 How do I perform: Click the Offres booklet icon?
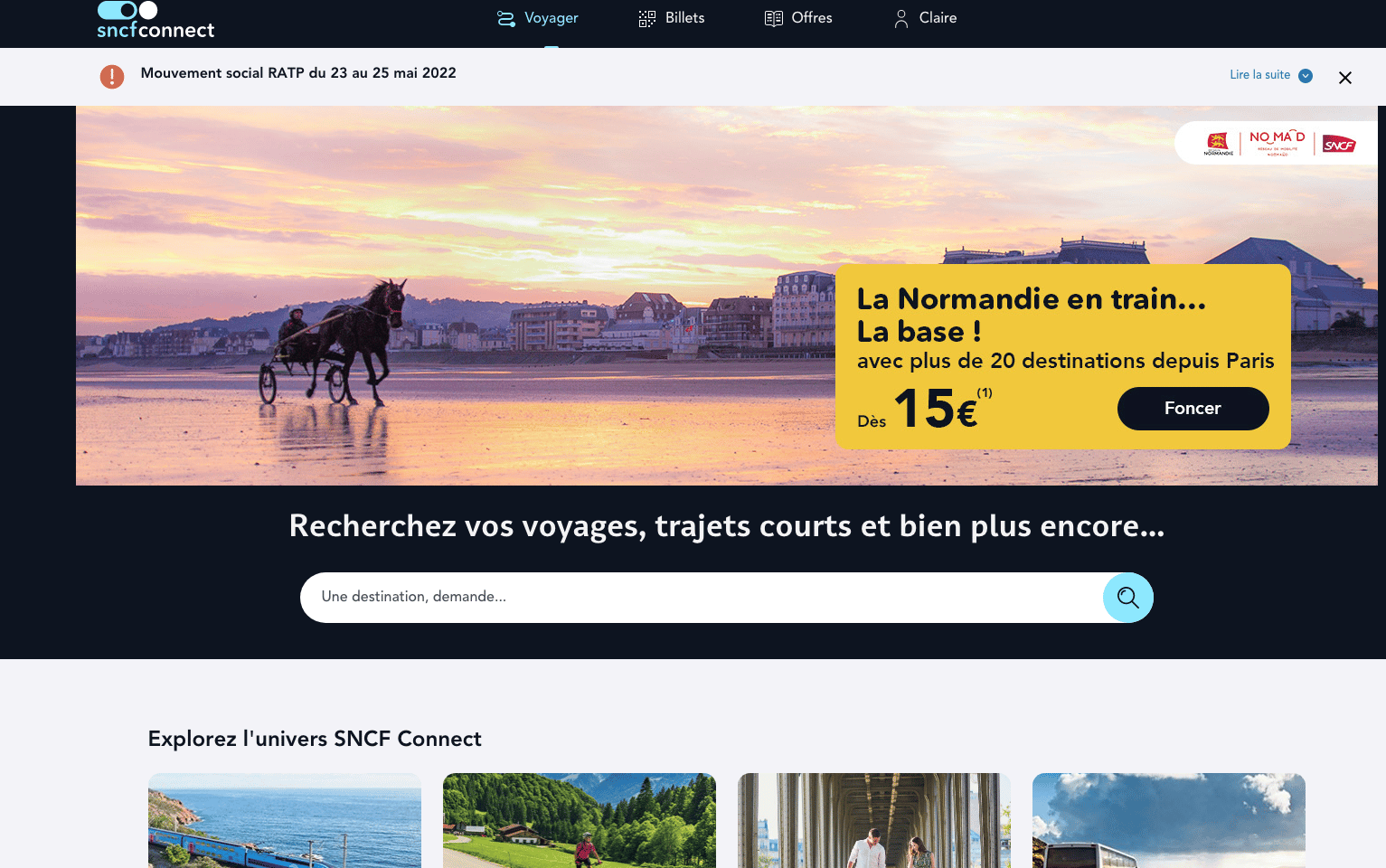point(774,18)
